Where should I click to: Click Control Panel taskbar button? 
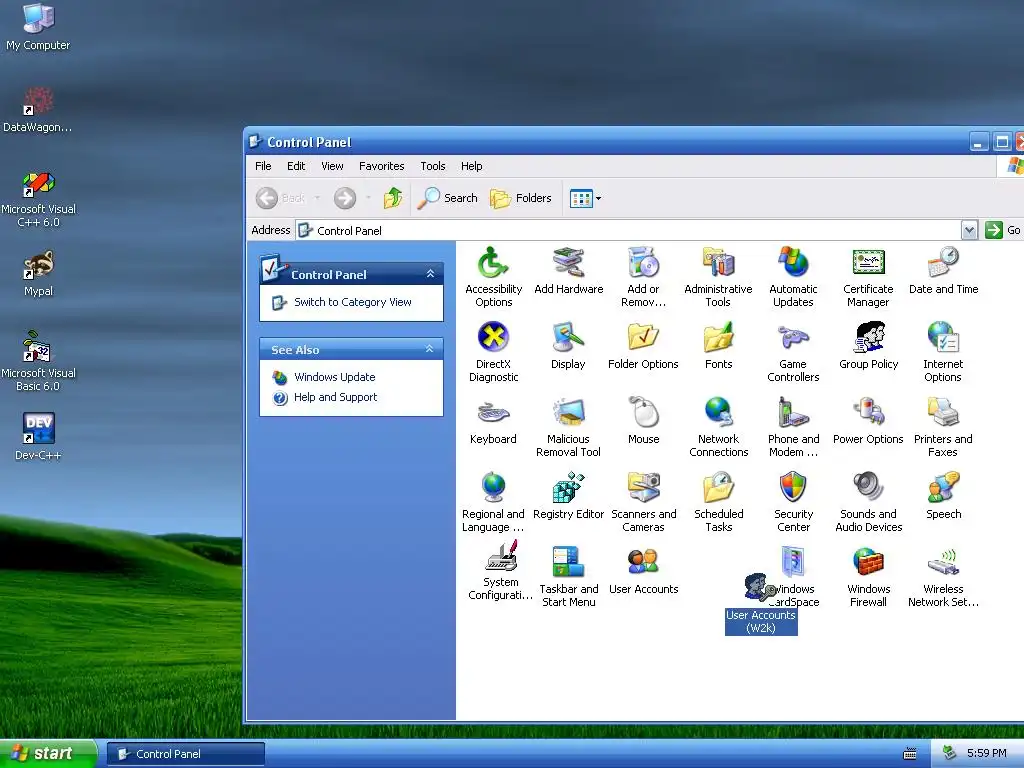click(185, 754)
